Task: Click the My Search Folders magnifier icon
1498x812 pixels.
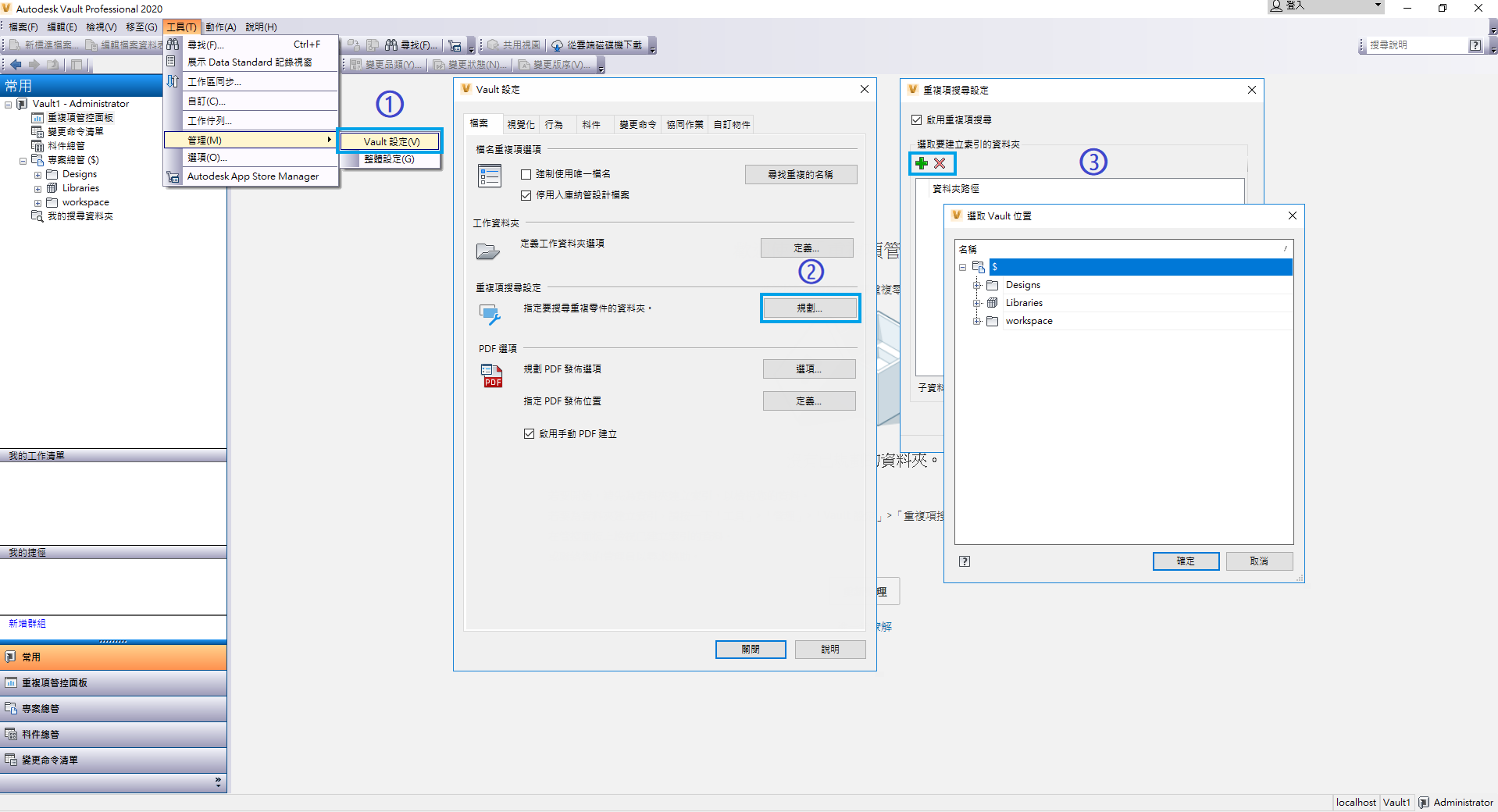Action: (37, 216)
